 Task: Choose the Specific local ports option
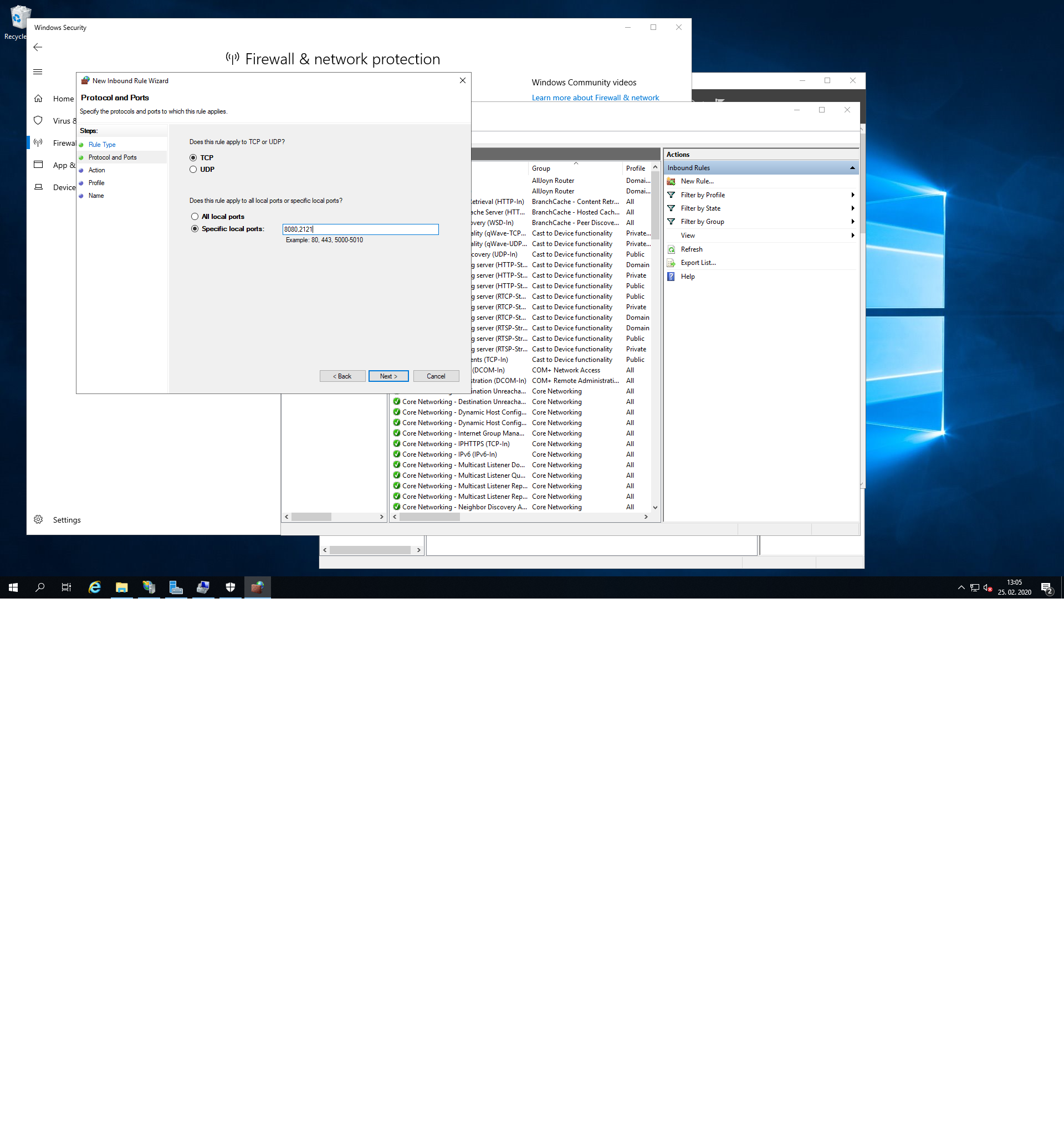[x=195, y=229]
